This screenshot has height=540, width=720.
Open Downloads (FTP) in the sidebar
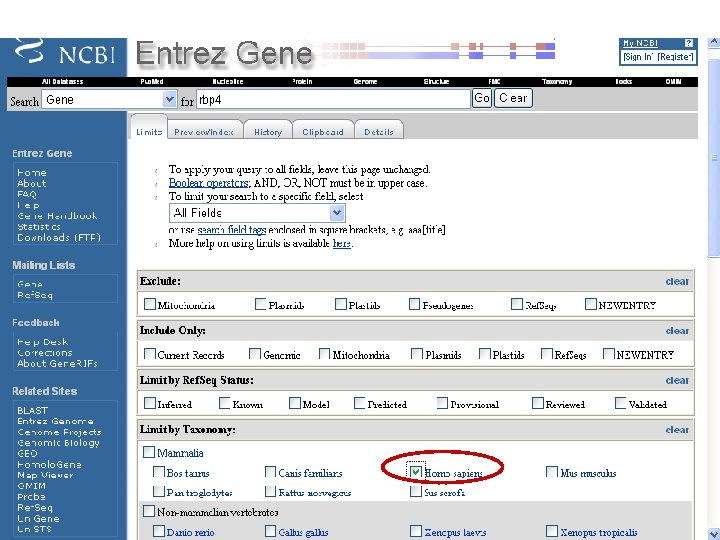pos(59,238)
